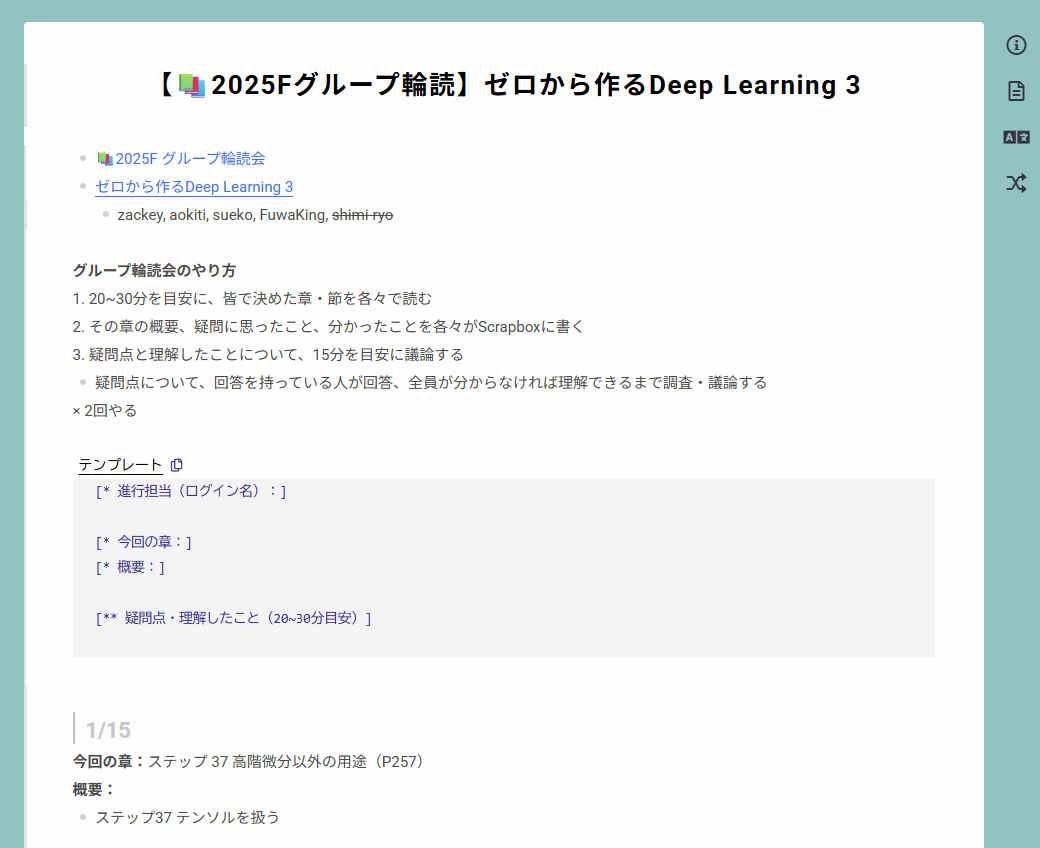Screen dimensions: 1040x848
Task: Open the 2025F グループ輪読会 link
Action: tap(190, 159)
